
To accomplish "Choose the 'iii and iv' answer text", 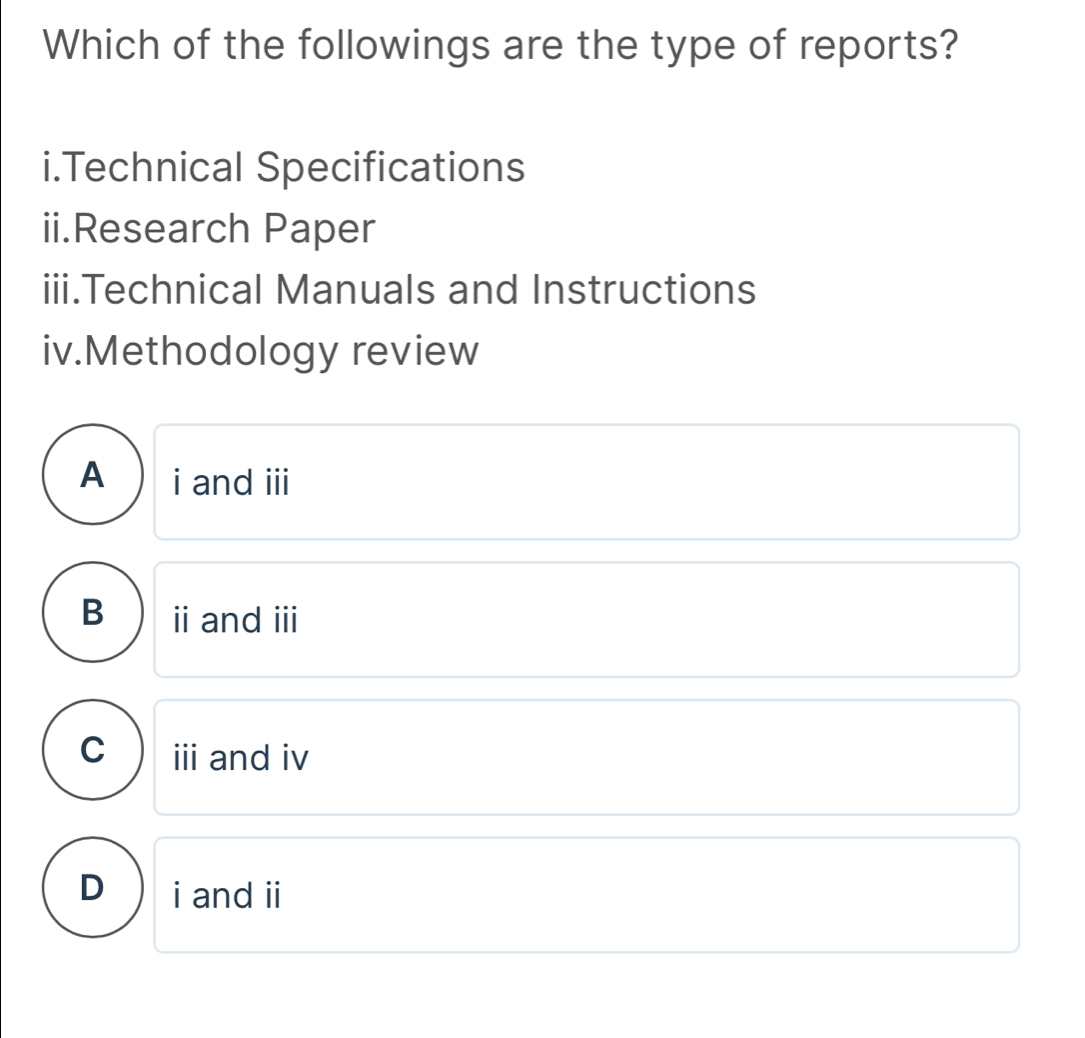I will tap(235, 758).
